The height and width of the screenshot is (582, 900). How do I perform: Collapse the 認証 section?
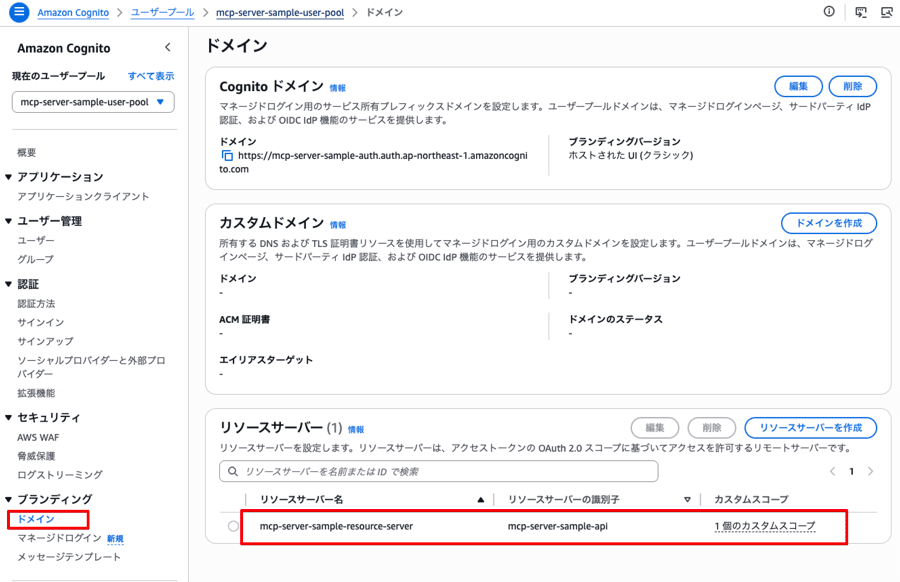tap(9, 284)
